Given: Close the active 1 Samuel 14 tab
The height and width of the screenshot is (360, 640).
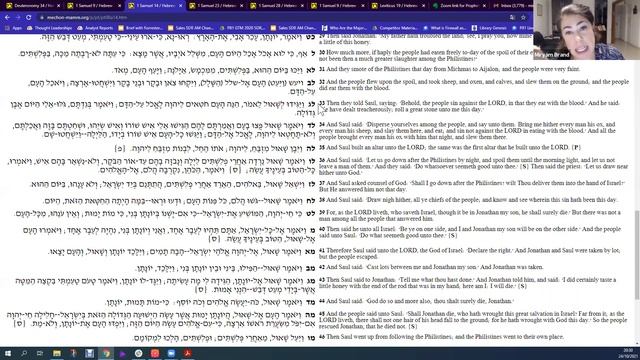Looking at the screenshot, I should pos(180,6).
